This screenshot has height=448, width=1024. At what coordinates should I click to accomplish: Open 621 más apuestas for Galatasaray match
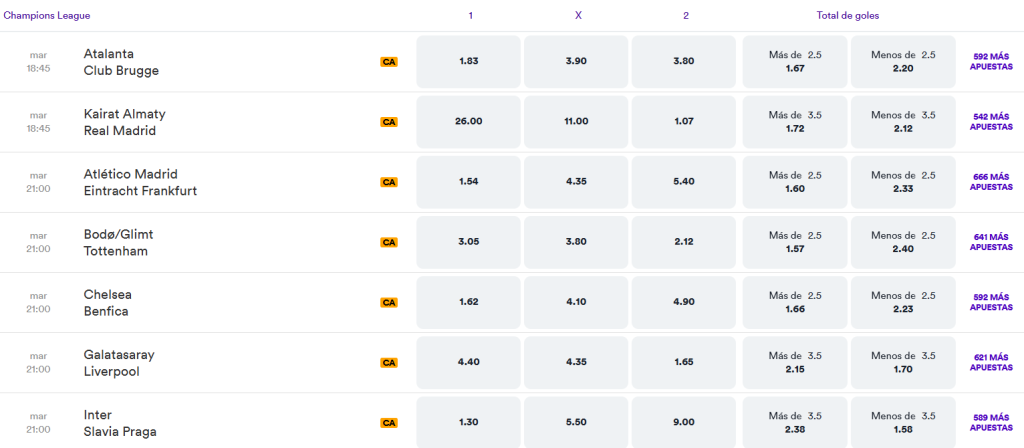tap(991, 362)
